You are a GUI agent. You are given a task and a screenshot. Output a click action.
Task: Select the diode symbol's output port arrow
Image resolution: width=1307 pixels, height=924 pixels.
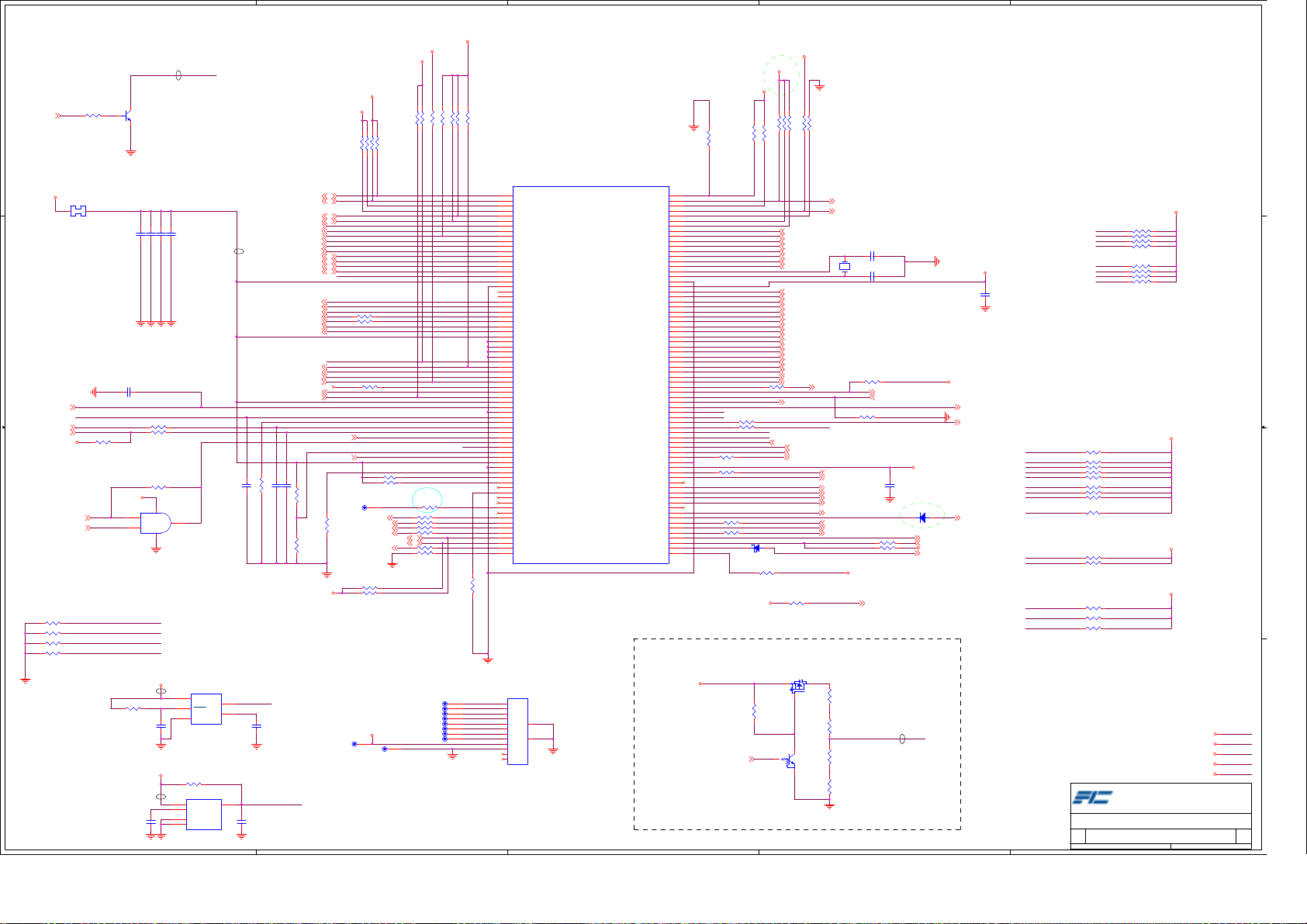click(x=958, y=517)
